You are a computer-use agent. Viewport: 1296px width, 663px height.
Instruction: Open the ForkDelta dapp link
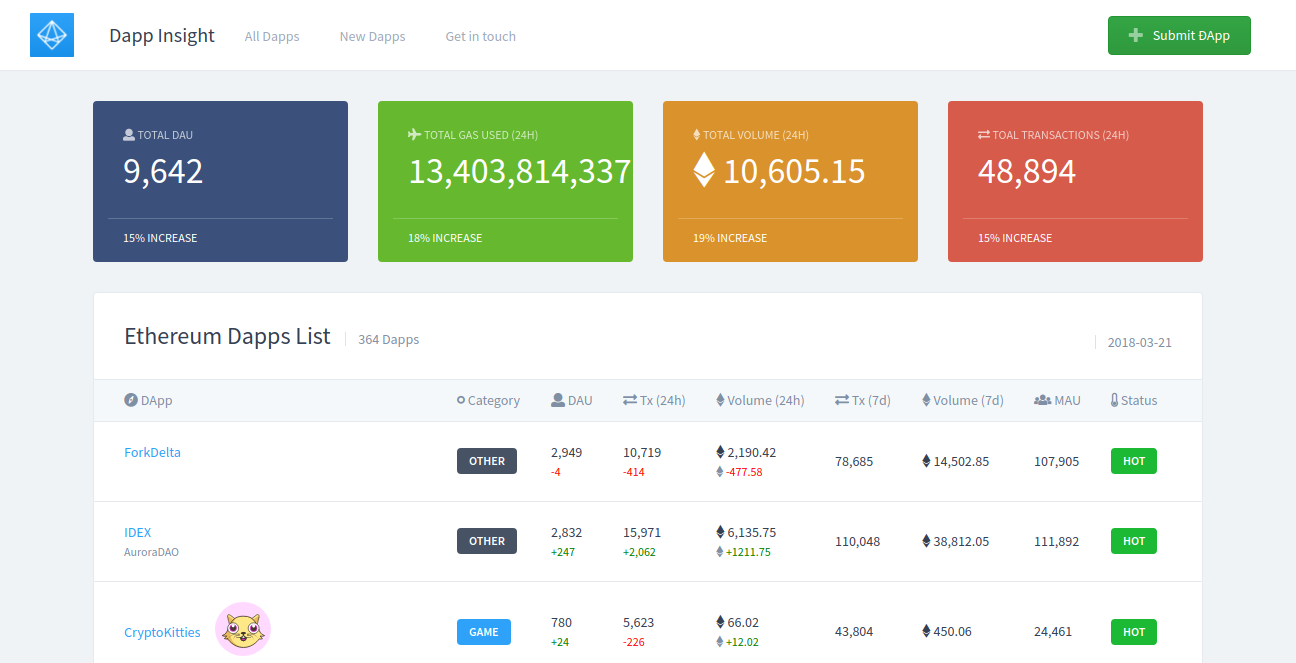click(x=152, y=452)
